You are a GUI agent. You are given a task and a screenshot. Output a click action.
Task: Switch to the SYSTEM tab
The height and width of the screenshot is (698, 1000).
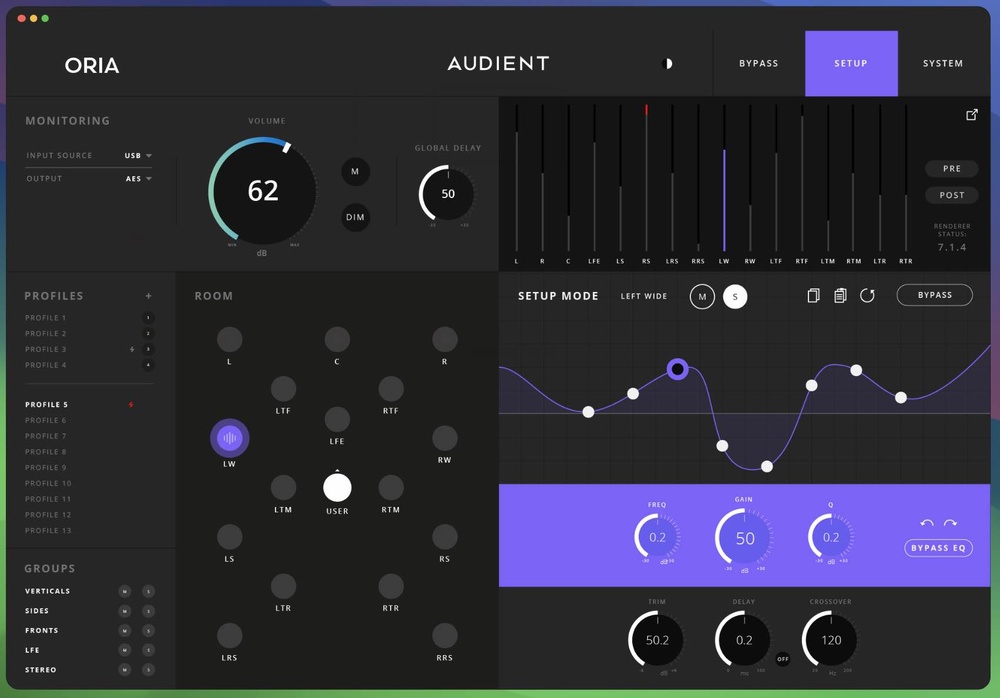pos(943,63)
